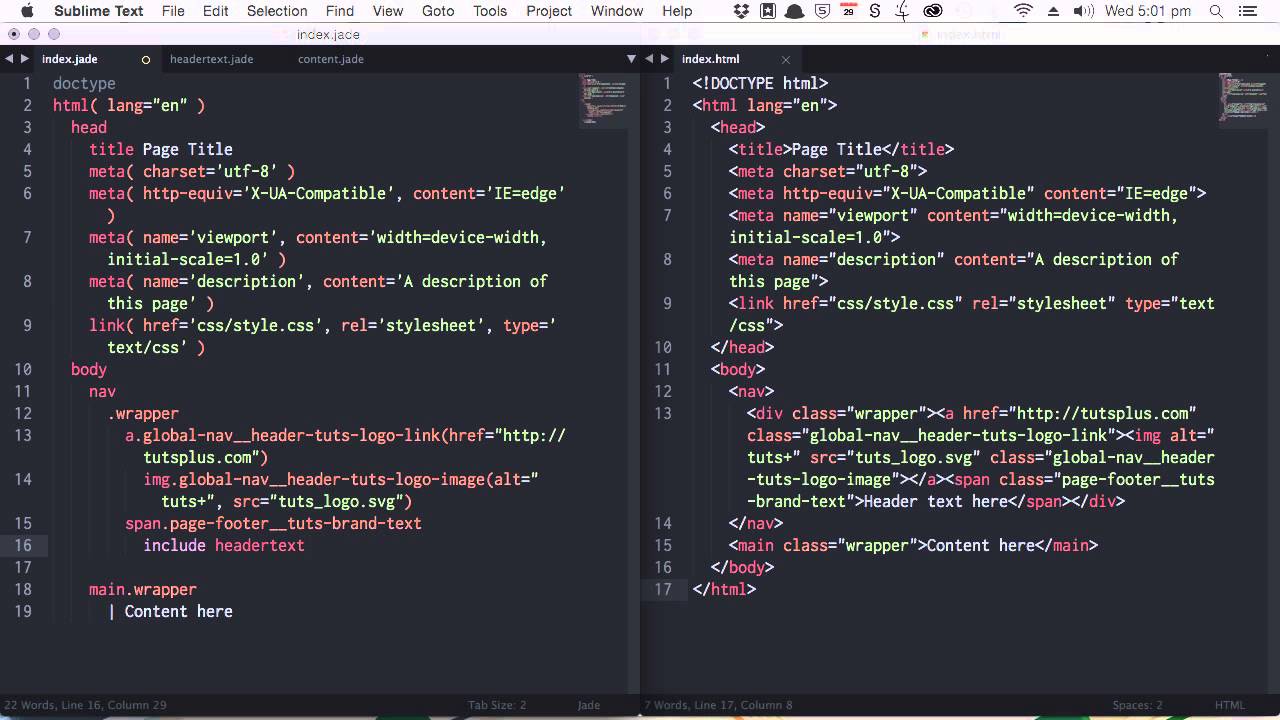1280x720 pixels.
Task: Open the left pane tab list dropdown
Action: [x=631, y=59]
